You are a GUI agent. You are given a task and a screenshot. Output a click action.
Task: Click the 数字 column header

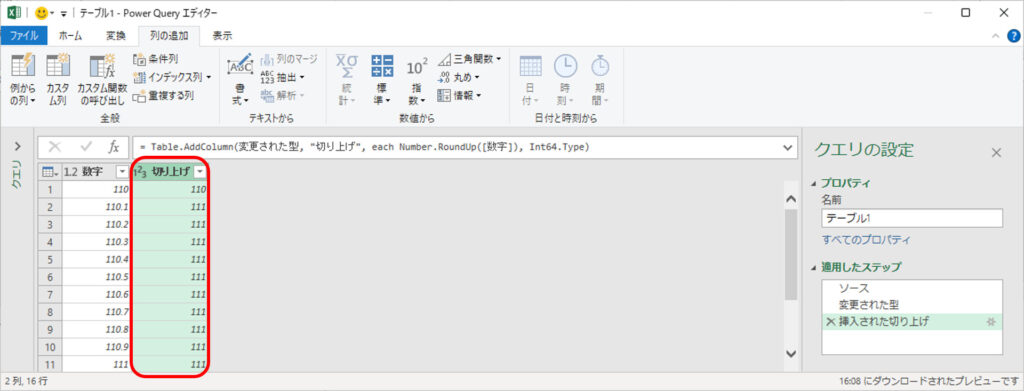[x=93, y=172]
